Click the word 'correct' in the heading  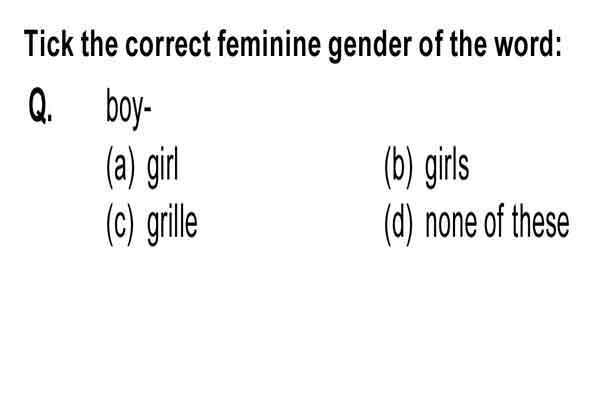[168, 44]
